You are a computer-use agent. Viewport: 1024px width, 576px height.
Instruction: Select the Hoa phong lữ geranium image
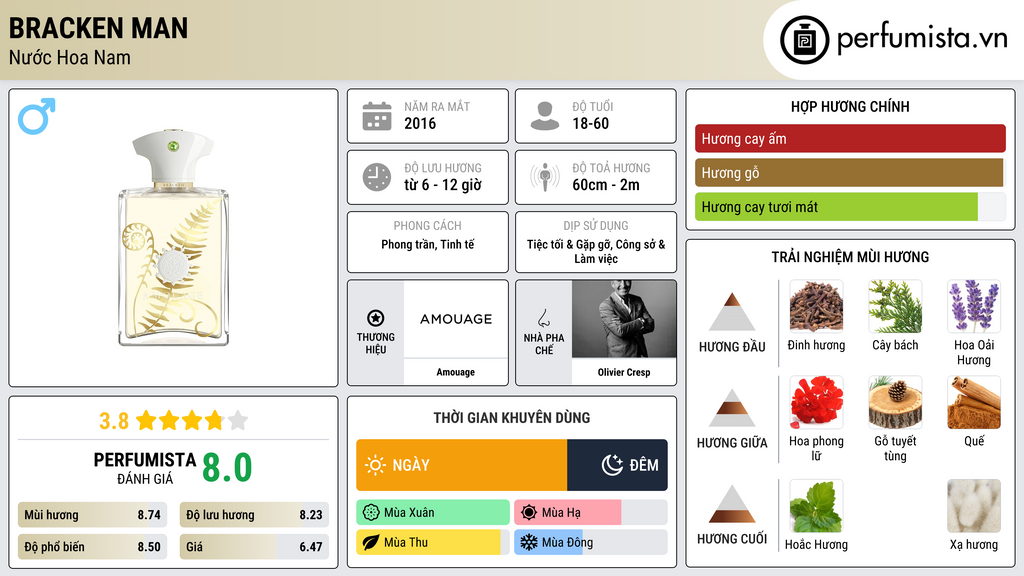click(816, 402)
